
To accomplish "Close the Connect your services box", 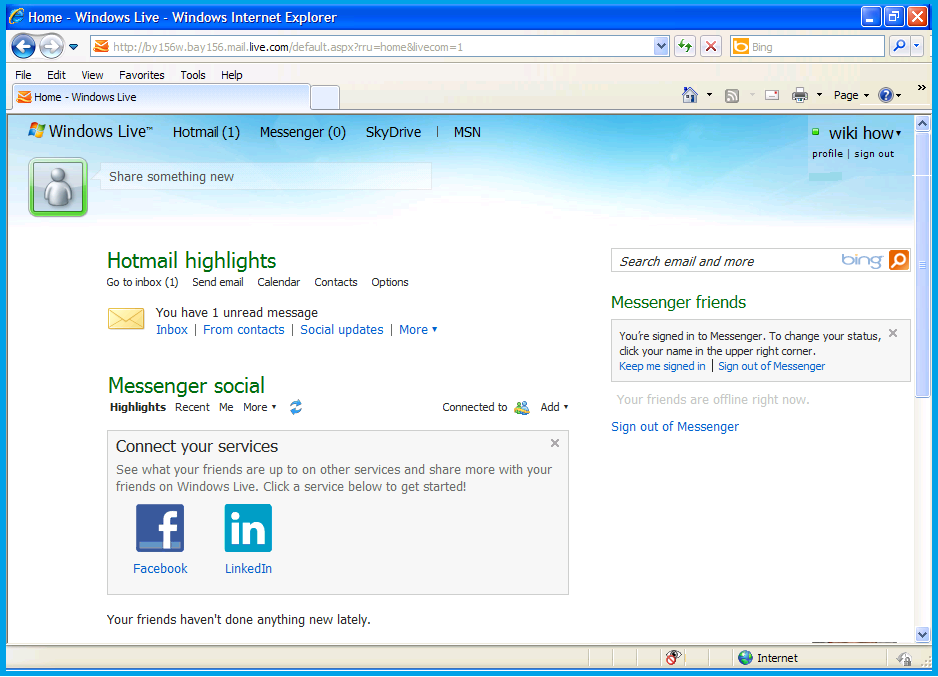I will (x=555, y=443).
